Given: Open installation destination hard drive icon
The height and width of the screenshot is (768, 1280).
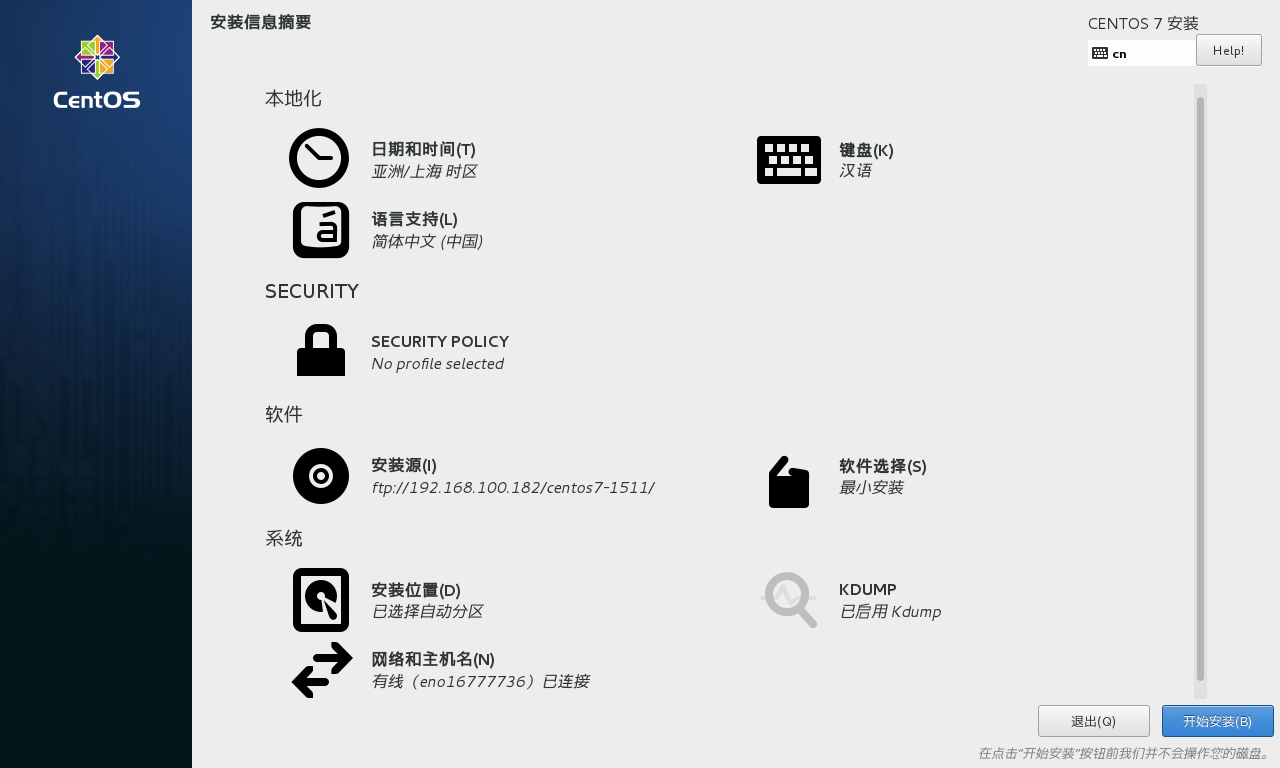Looking at the screenshot, I should click(321, 600).
